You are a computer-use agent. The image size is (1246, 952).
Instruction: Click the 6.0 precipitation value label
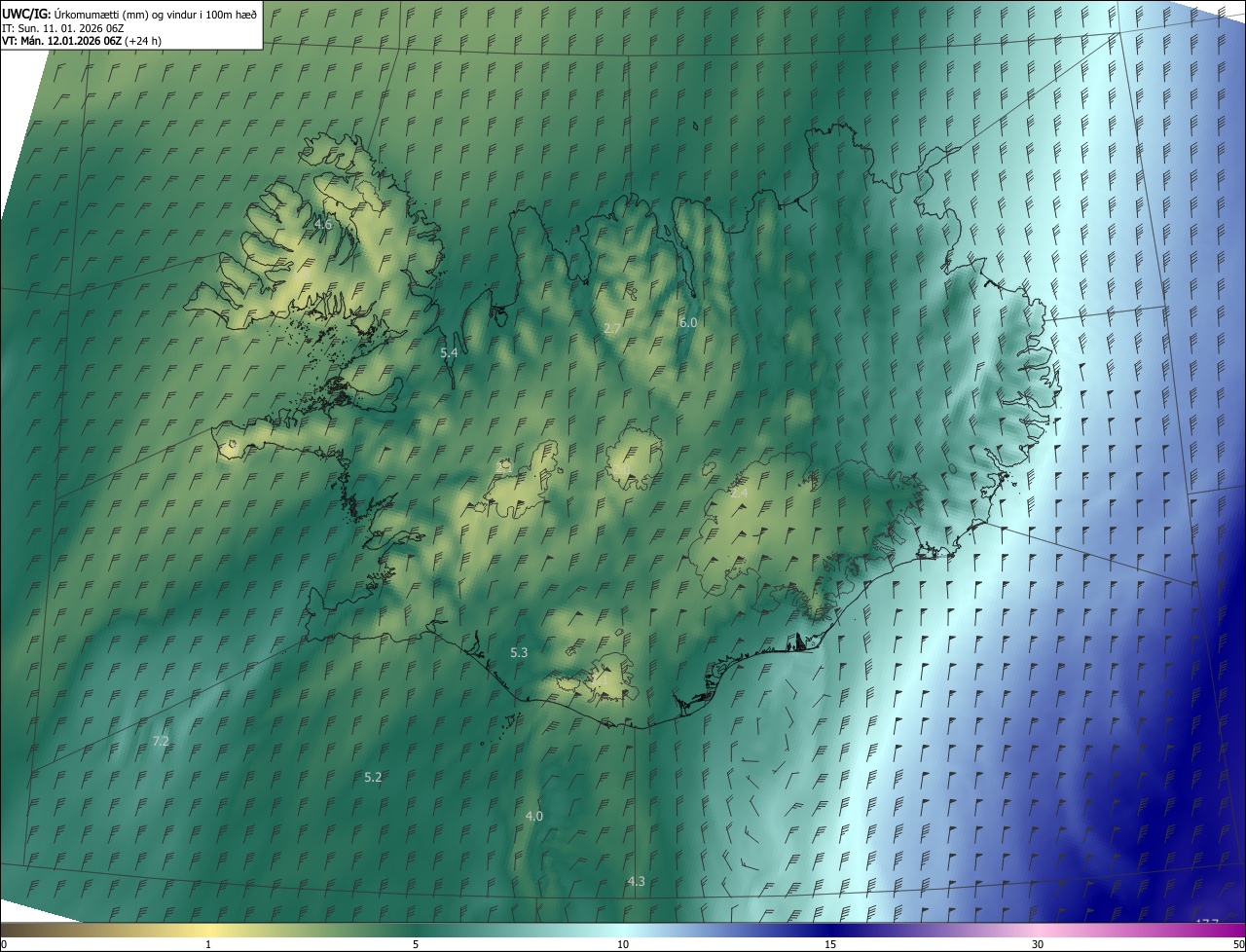[x=688, y=322]
